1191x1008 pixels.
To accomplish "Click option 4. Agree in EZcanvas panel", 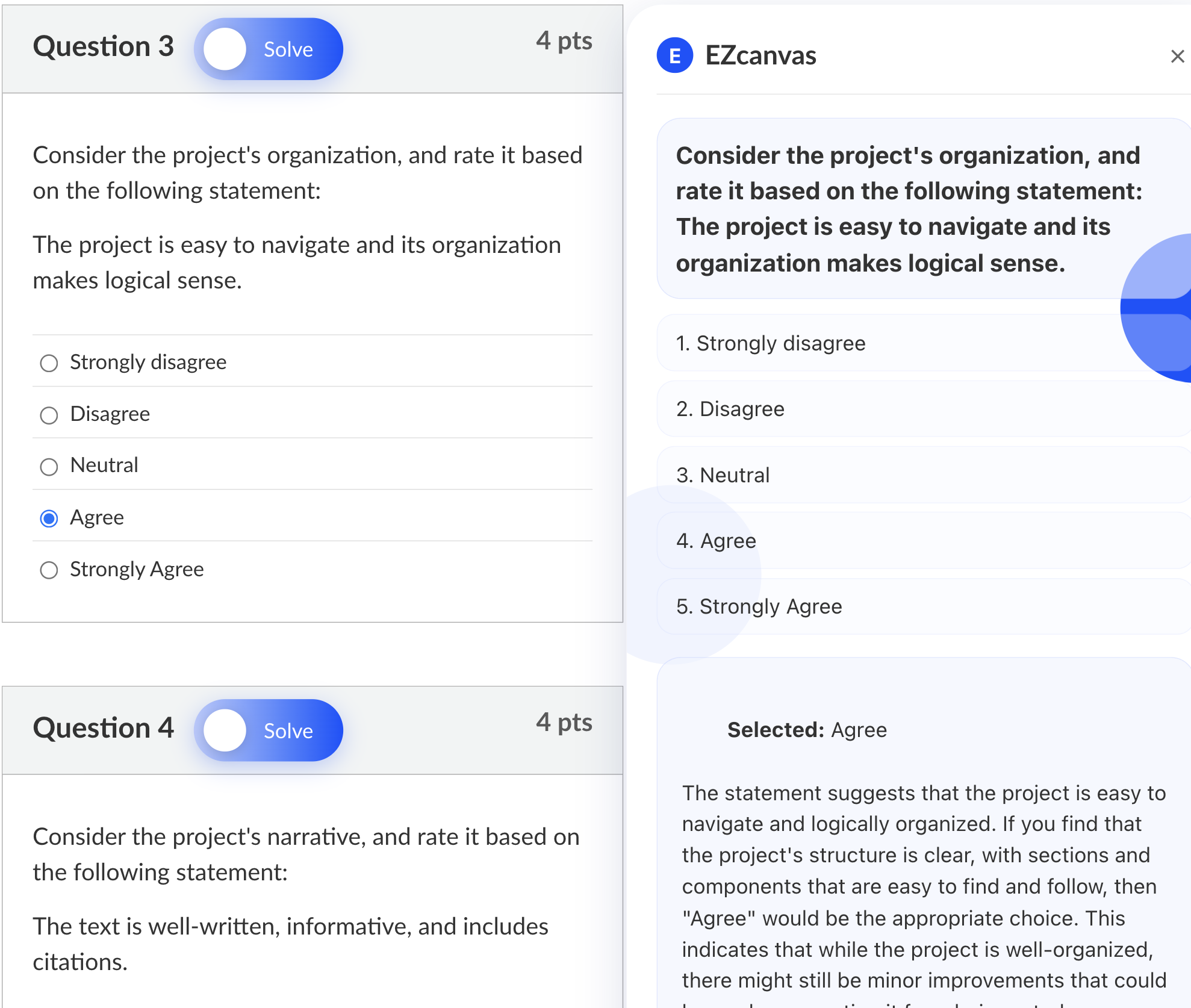I will 924,541.
